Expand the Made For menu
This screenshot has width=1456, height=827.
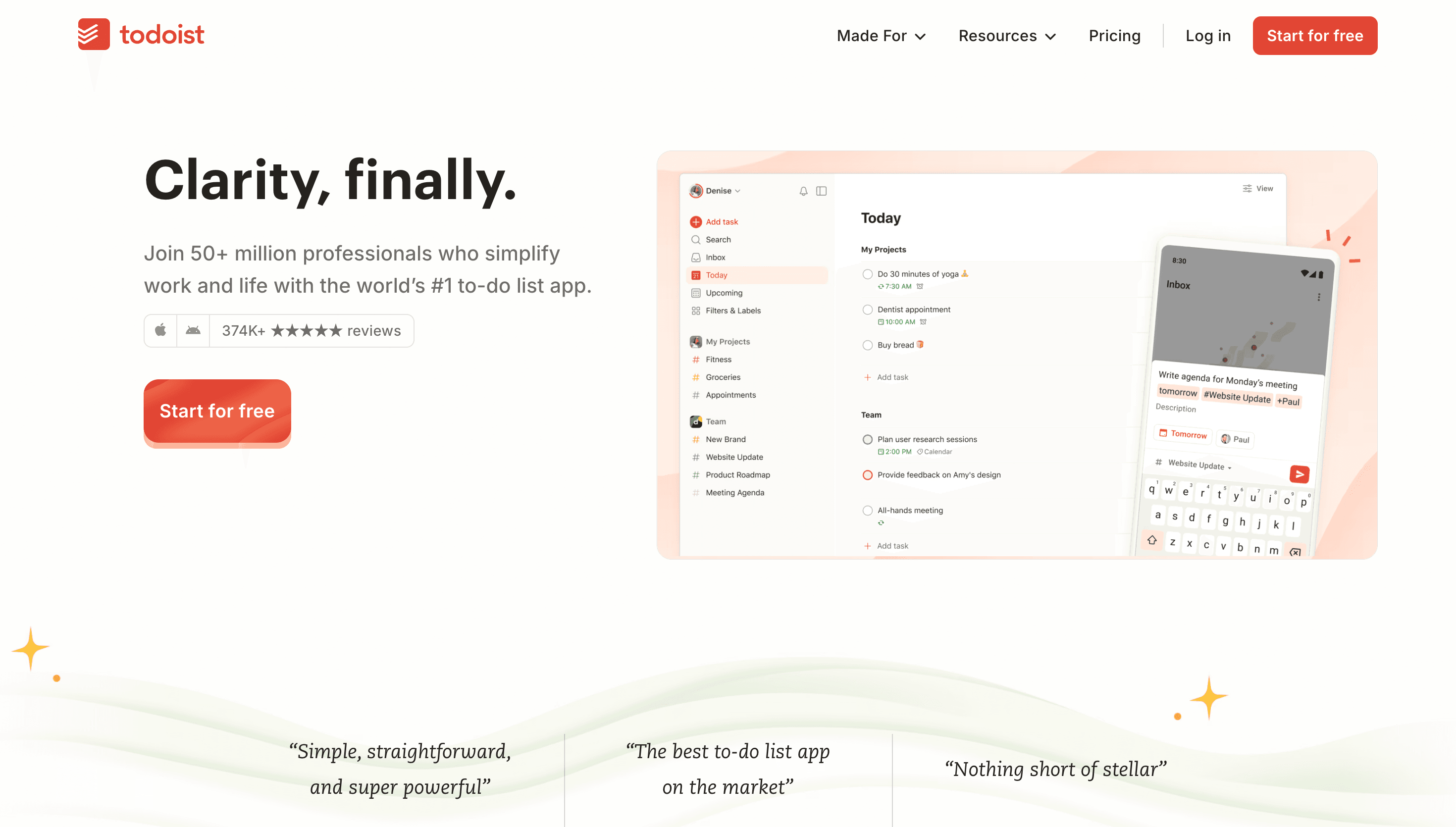pyautogui.click(x=881, y=35)
